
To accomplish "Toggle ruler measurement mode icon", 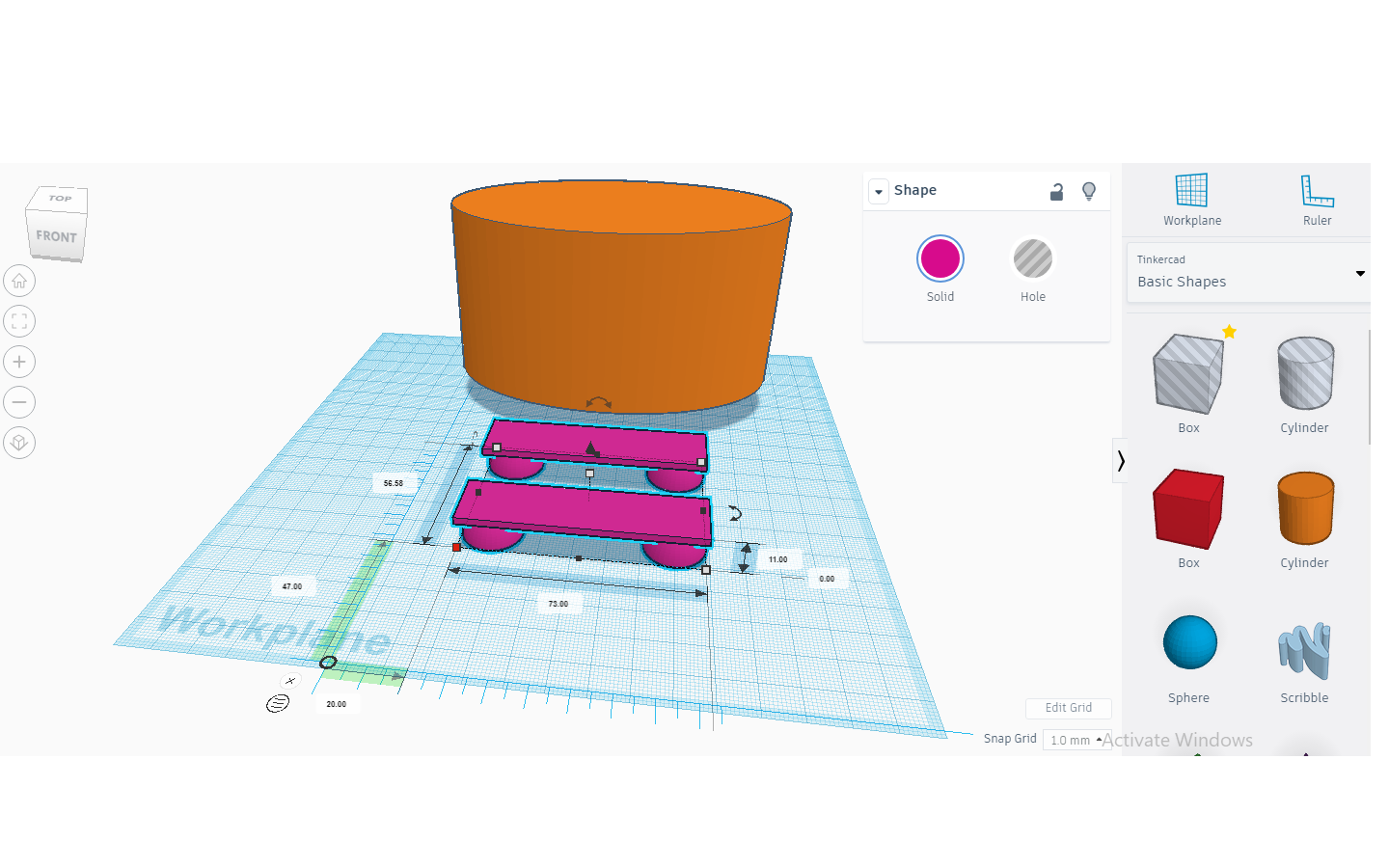I will [278, 703].
